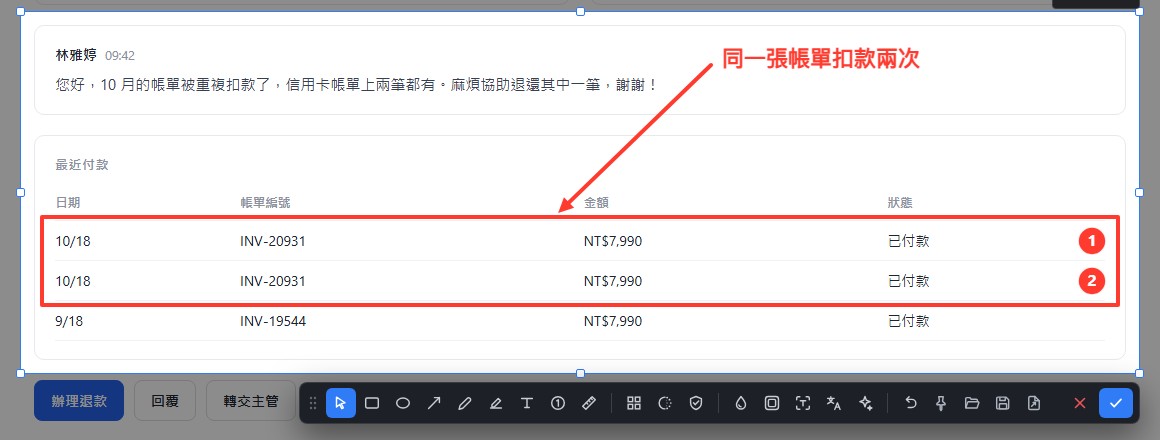Click the 日期 column header
Image resolution: width=1160 pixels, height=440 pixels.
[68, 203]
